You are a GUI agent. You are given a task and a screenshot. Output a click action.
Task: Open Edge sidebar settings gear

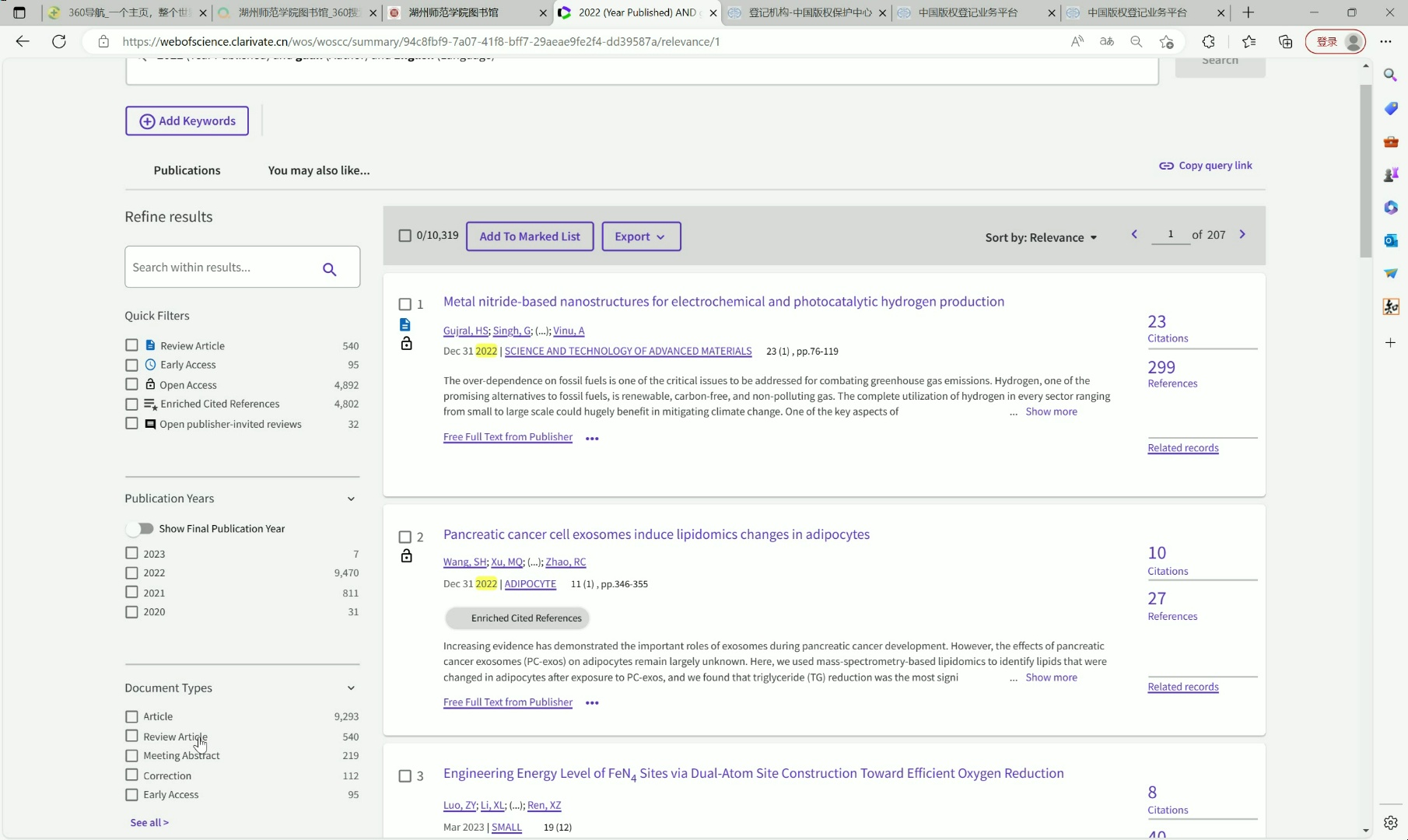(1391, 822)
